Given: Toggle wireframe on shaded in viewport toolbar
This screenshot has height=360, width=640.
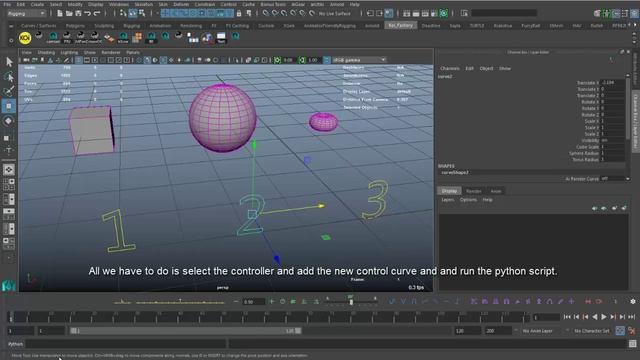Looking at the screenshot, I should (x=163, y=60).
